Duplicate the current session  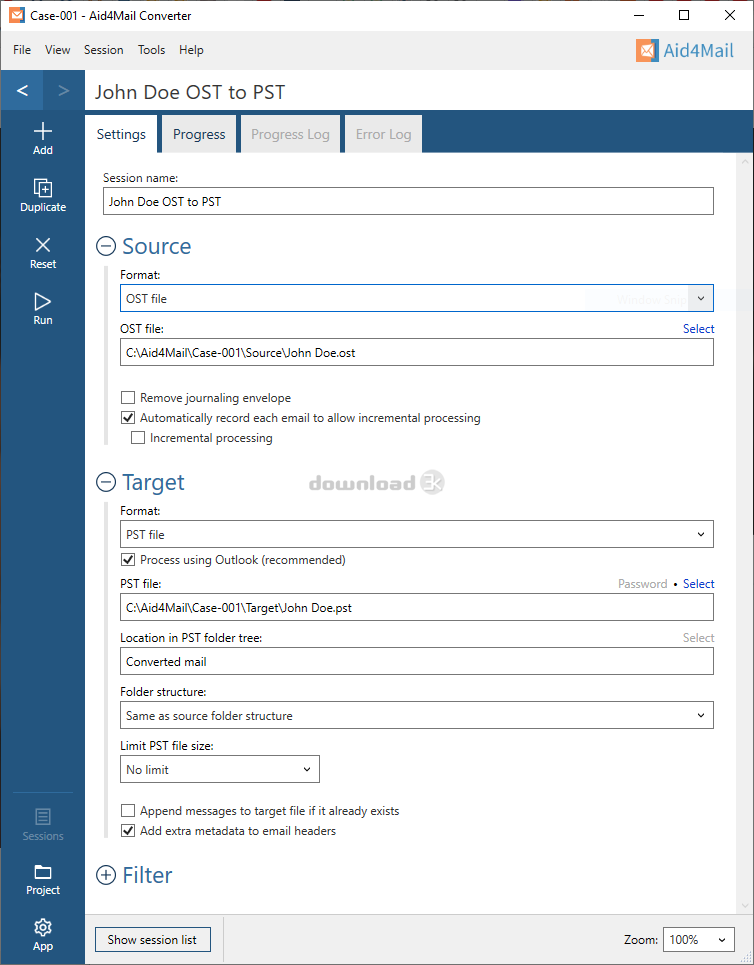(42, 195)
